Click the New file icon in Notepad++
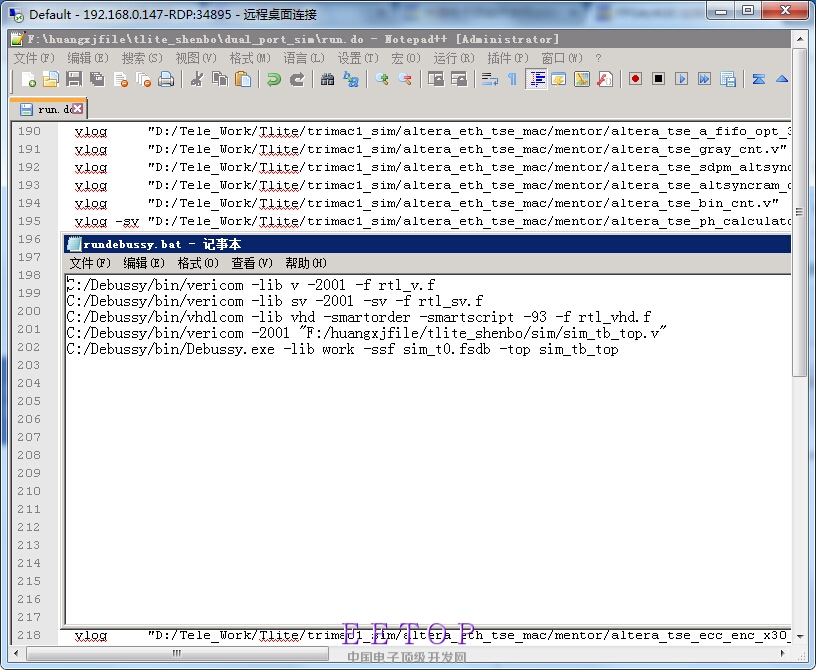 (28, 79)
